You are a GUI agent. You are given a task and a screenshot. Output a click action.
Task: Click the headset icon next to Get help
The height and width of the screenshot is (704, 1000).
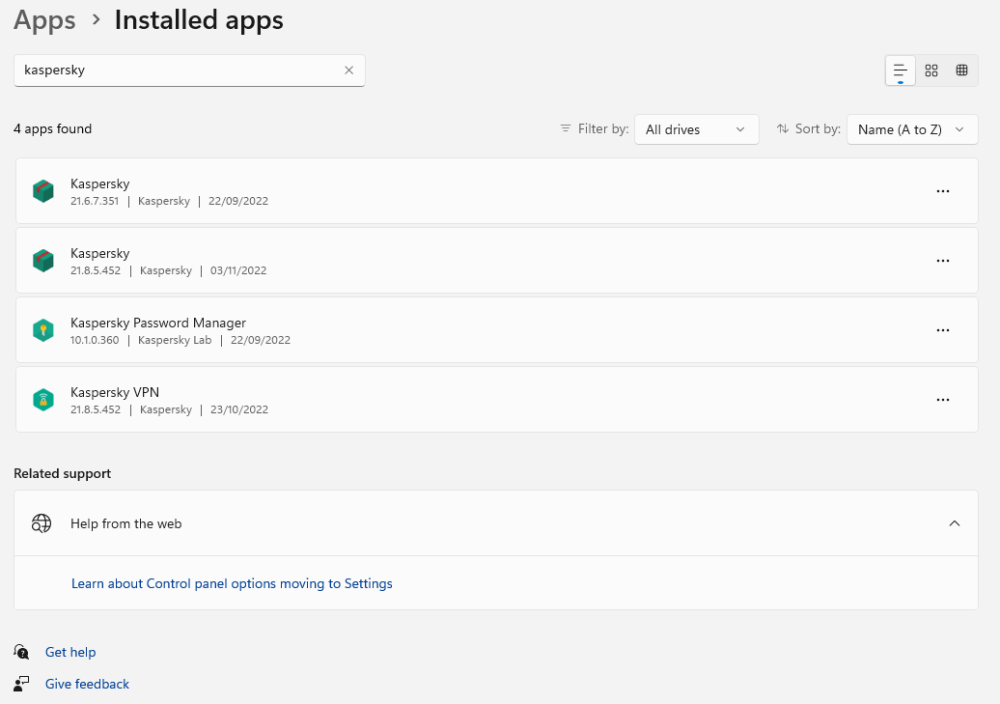(21, 651)
